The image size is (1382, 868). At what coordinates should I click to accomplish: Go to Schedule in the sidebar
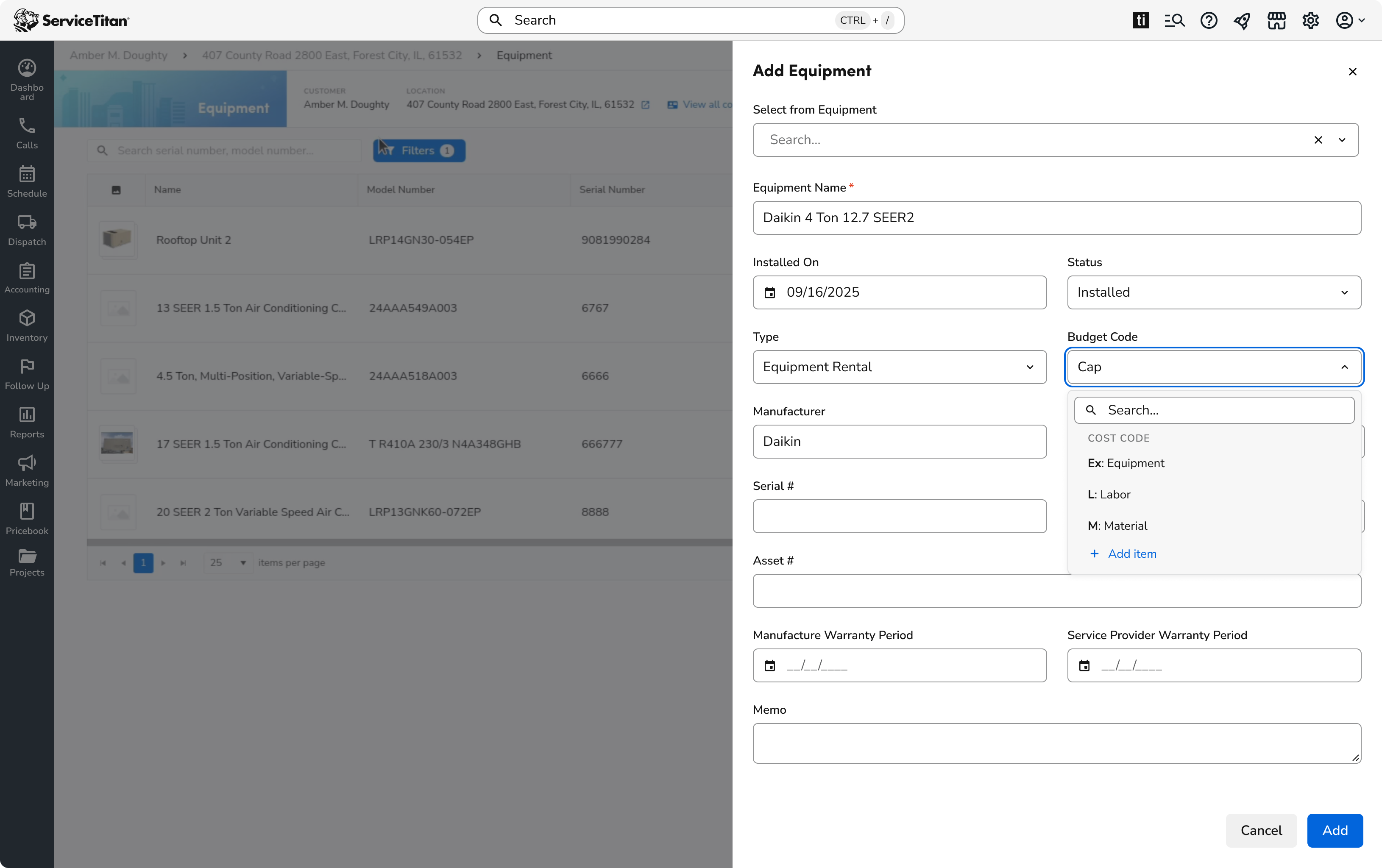pos(27,181)
